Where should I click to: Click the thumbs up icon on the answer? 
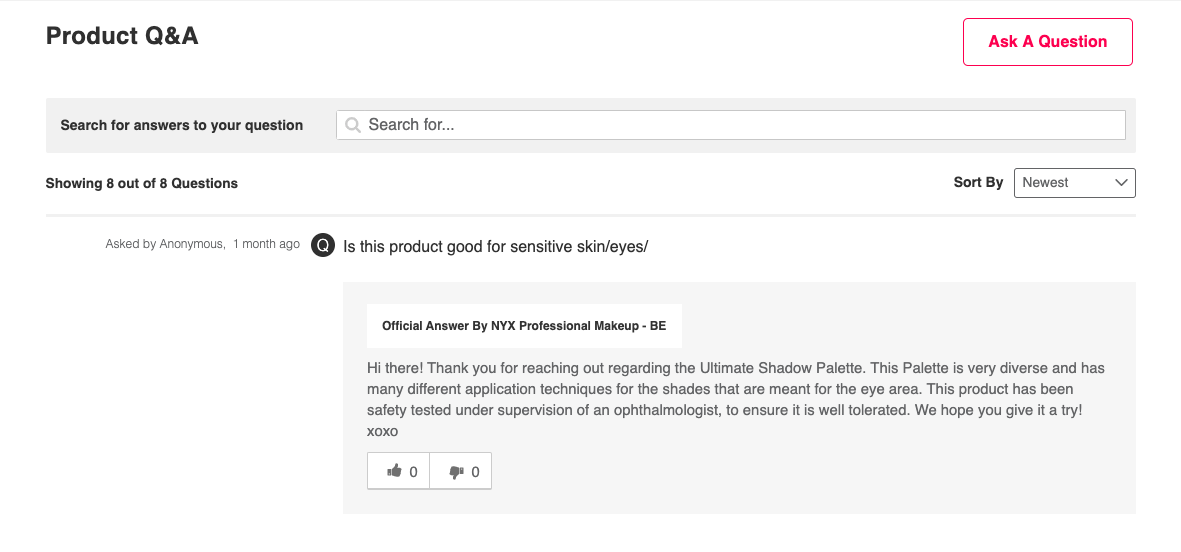(x=394, y=472)
